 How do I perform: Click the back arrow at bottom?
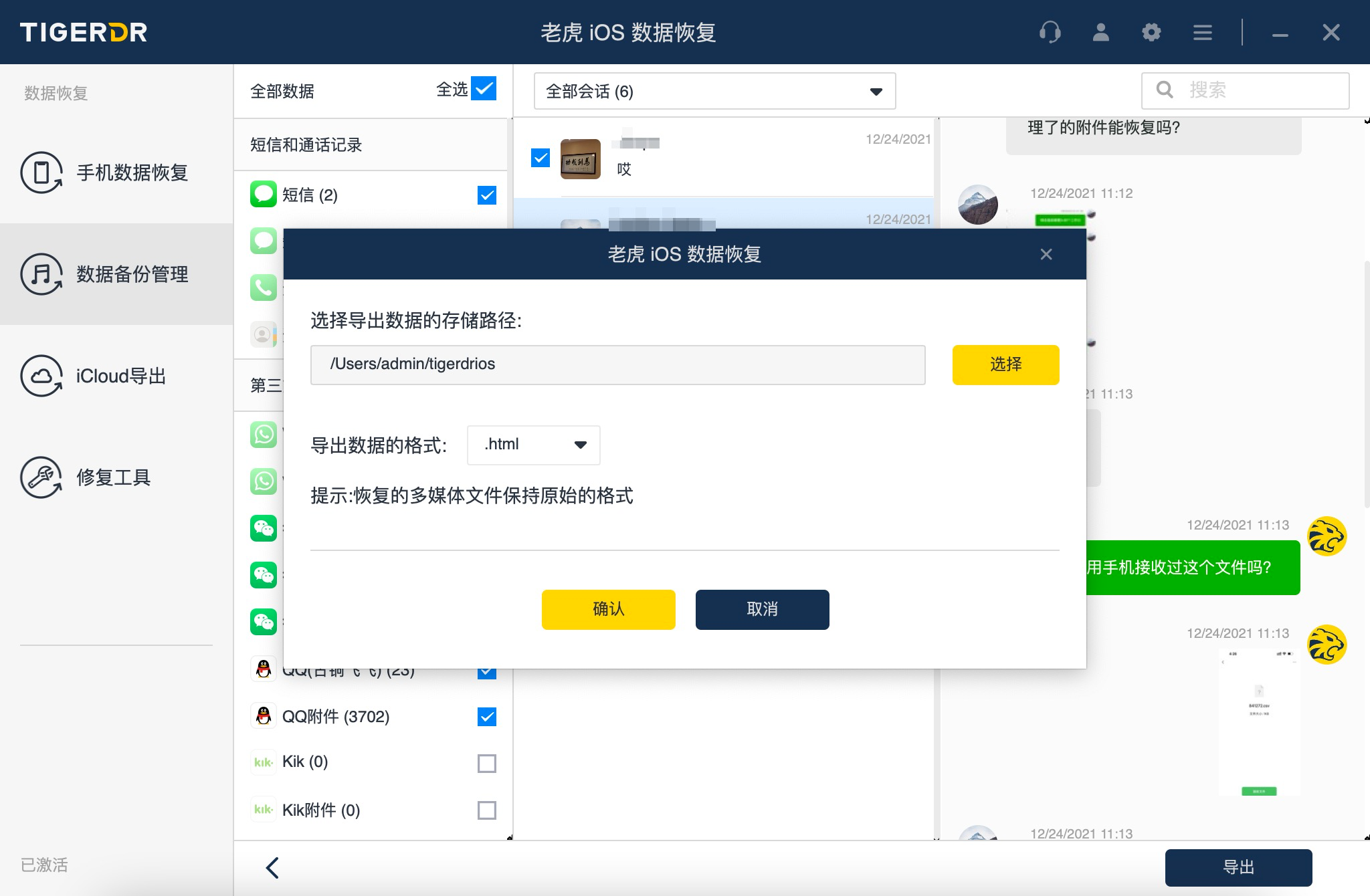(272, 867)
